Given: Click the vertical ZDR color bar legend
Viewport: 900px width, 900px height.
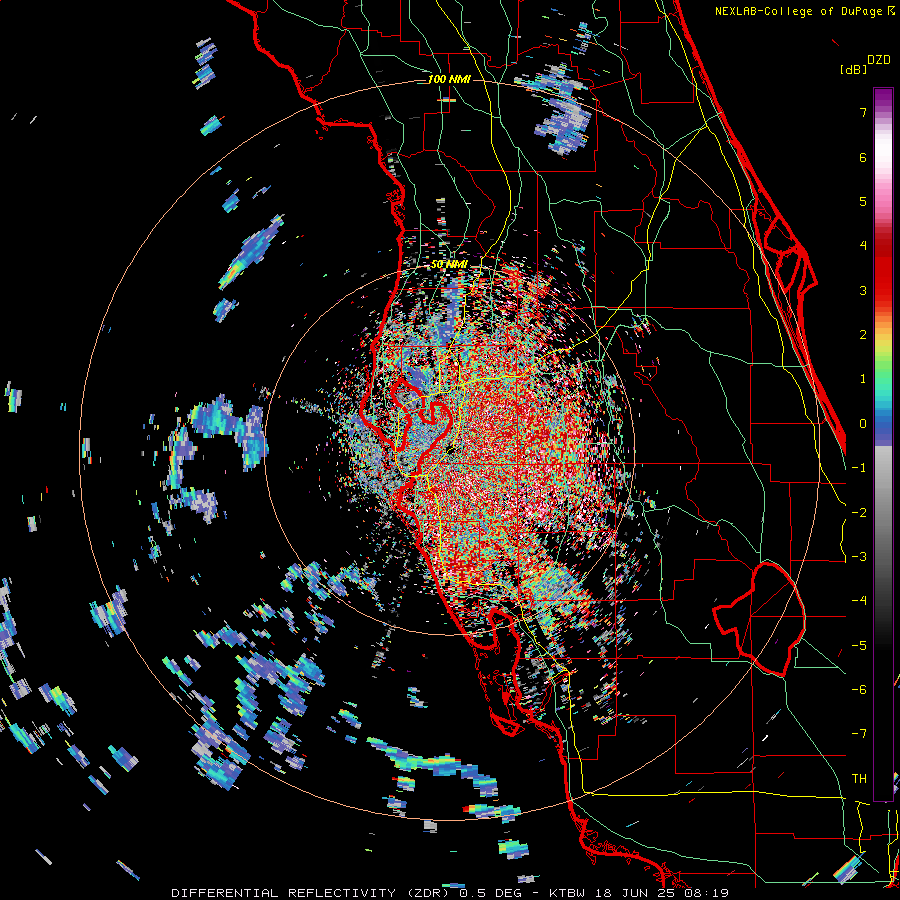Looking at the screenshot, I should (x=883, y=444).
